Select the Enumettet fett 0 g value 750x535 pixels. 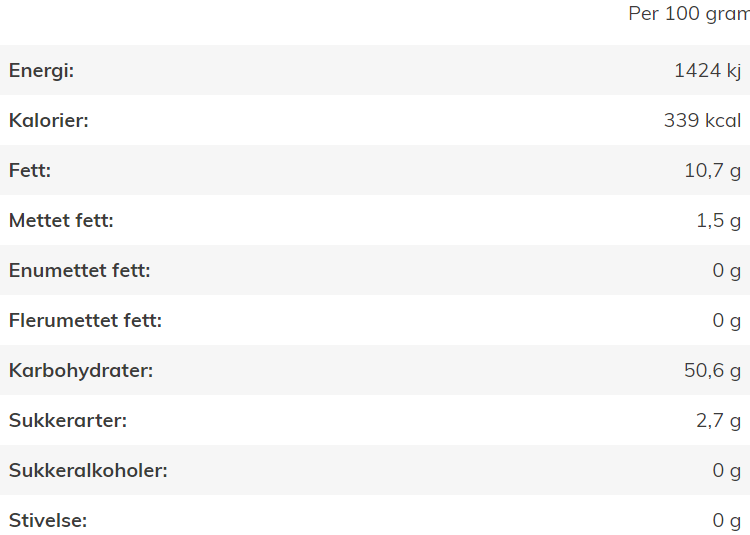pos(727,270)
